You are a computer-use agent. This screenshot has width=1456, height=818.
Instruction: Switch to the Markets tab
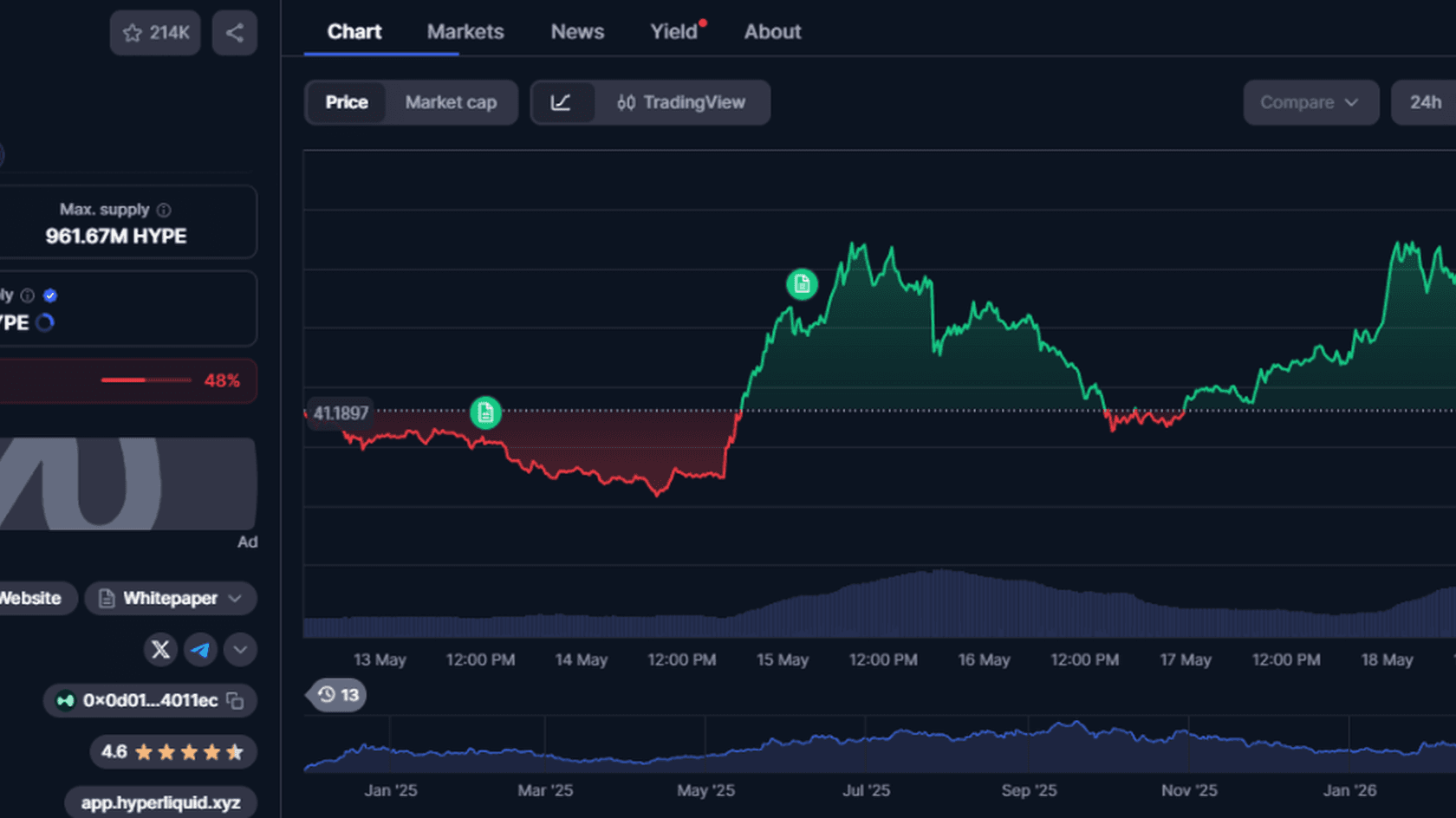pyautogui.click(x=465, y=31)
